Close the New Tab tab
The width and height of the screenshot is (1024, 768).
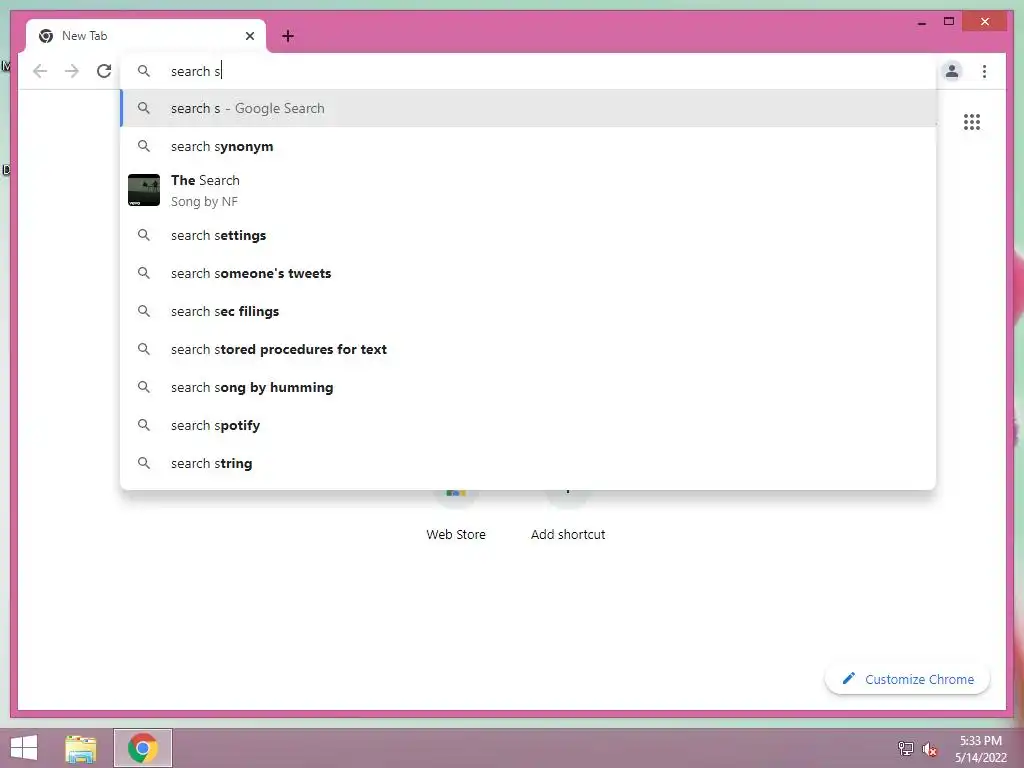tap(249, 36)
